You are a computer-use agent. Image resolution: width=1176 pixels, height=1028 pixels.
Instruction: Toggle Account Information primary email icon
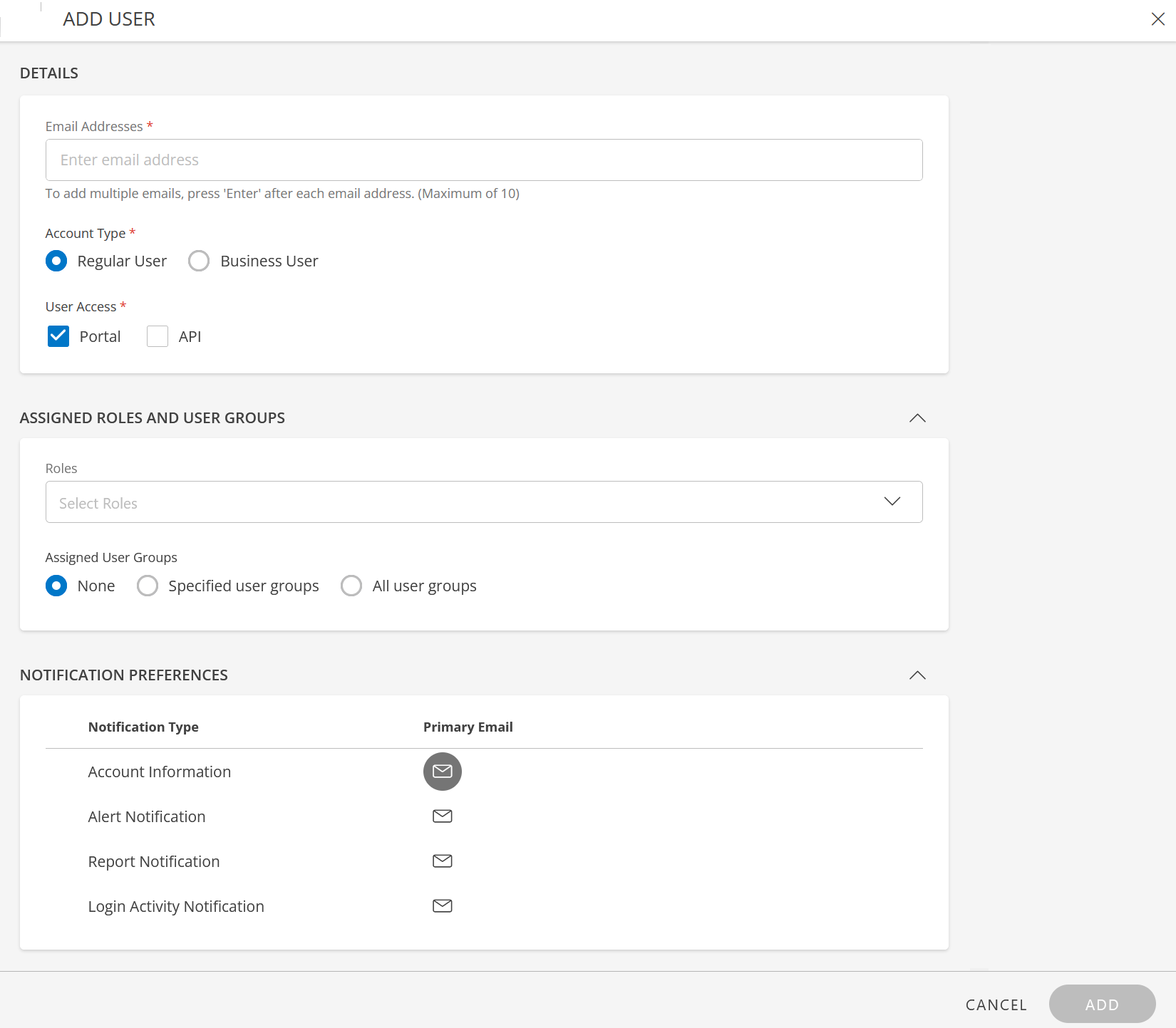(x=442, y=772)
